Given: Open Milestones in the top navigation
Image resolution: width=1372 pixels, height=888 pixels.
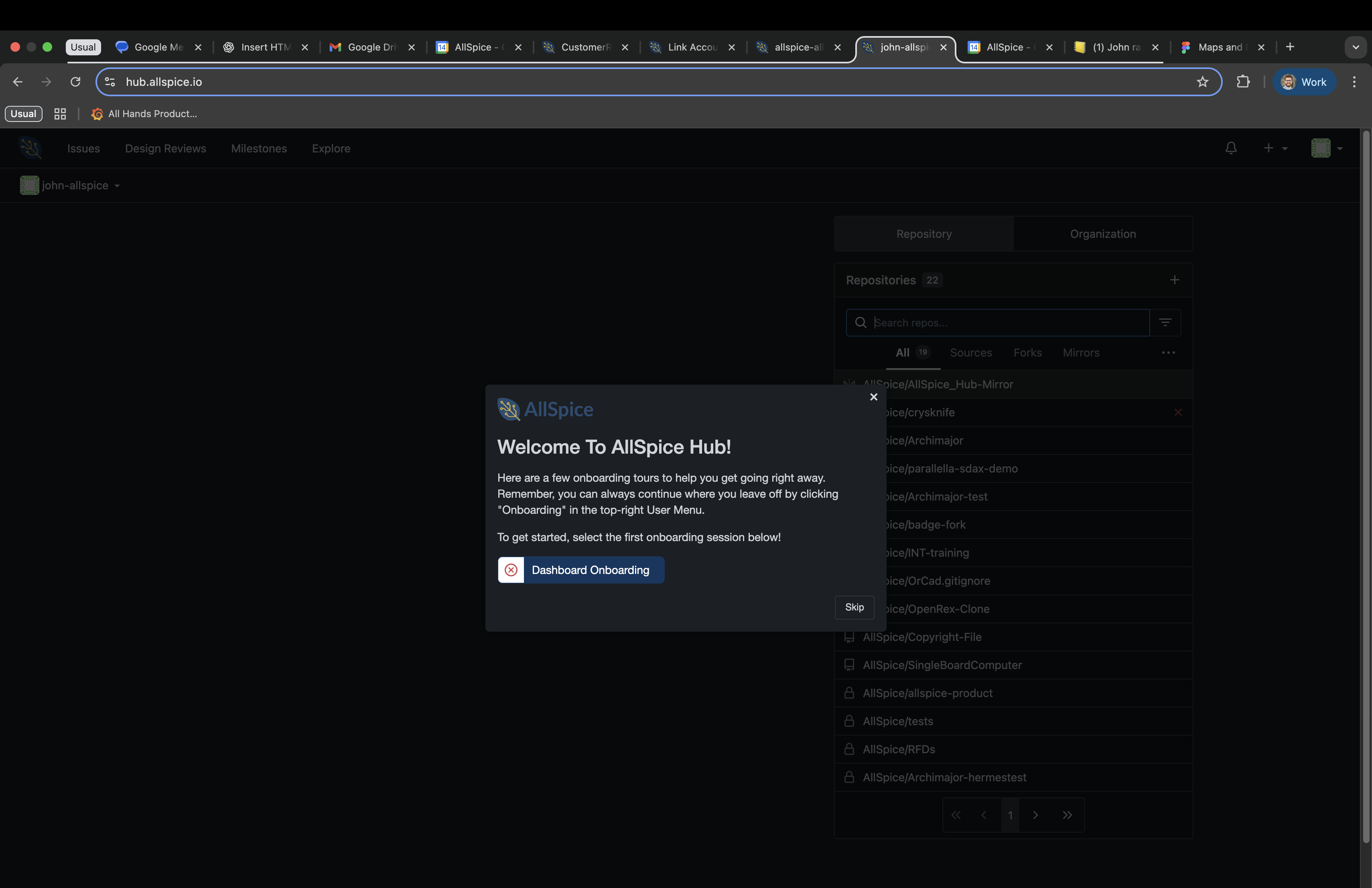Looking at the screenshot, I should (259, 148).
